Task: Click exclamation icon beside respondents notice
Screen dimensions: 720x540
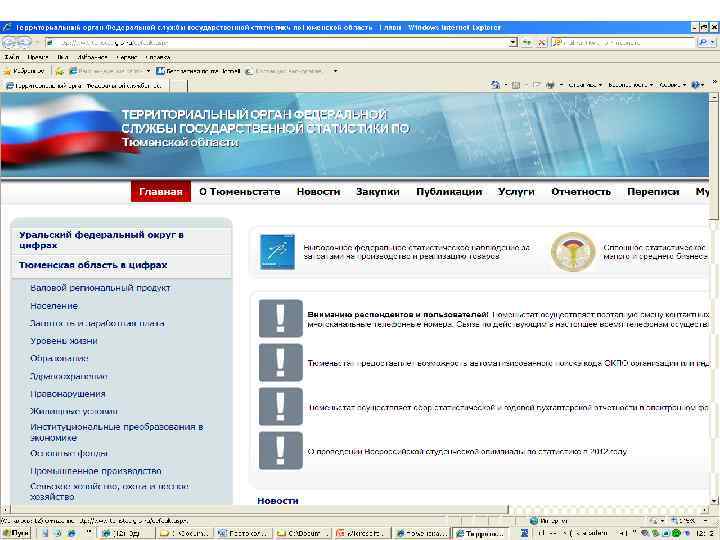Action: pos(281,319)
